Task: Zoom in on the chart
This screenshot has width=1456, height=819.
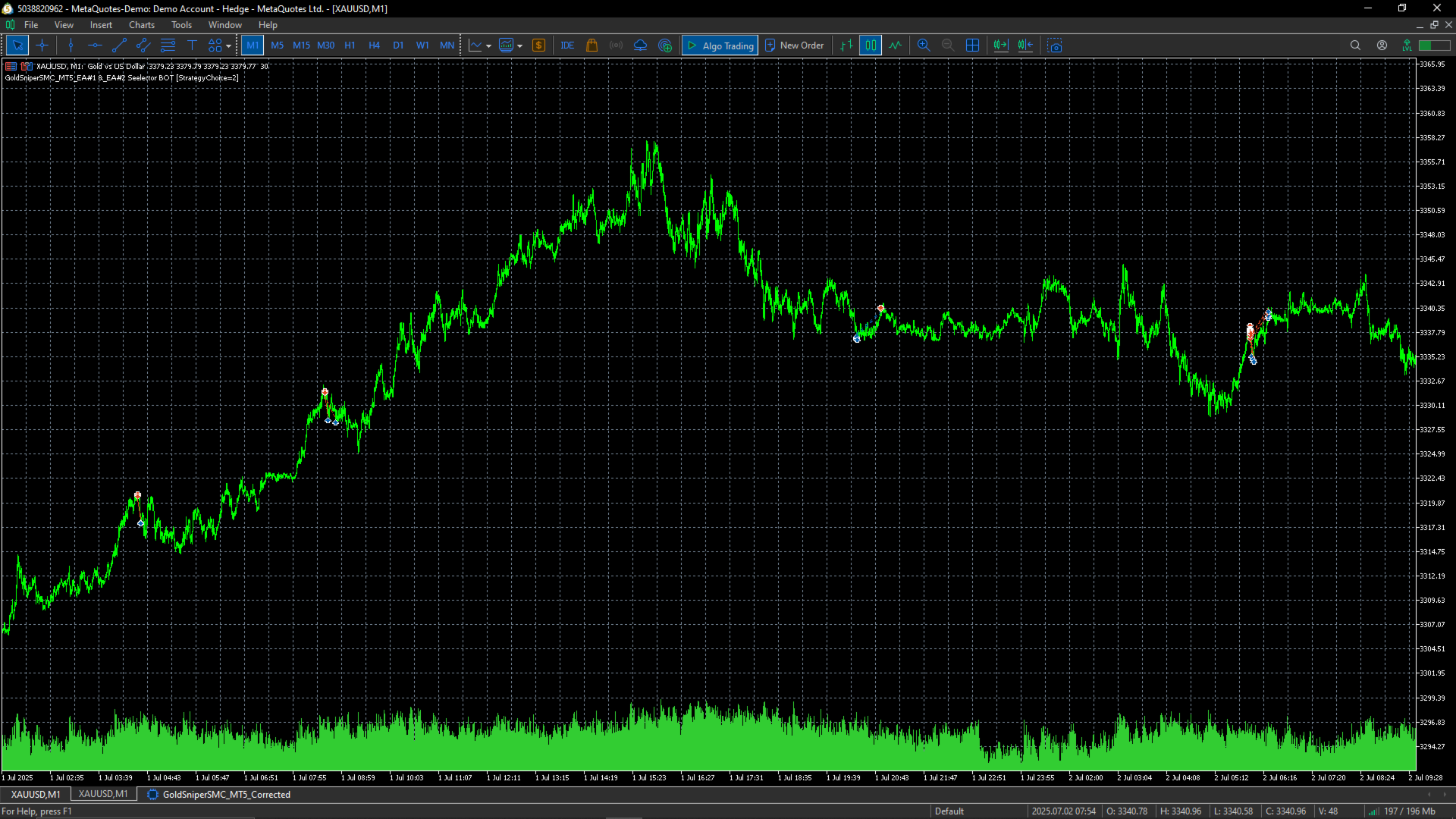Action: click(x=924, y=45)
